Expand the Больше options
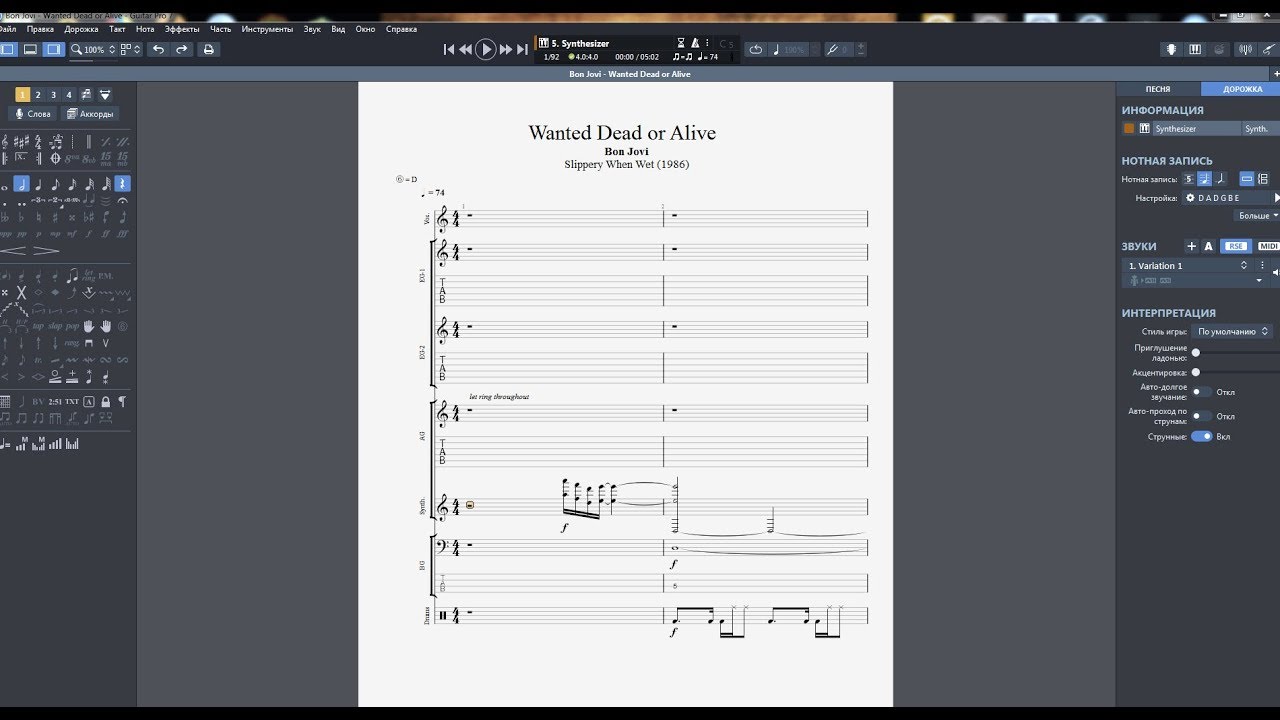The height and width of the screenshot is (720, 1280). pos(1258,215)
